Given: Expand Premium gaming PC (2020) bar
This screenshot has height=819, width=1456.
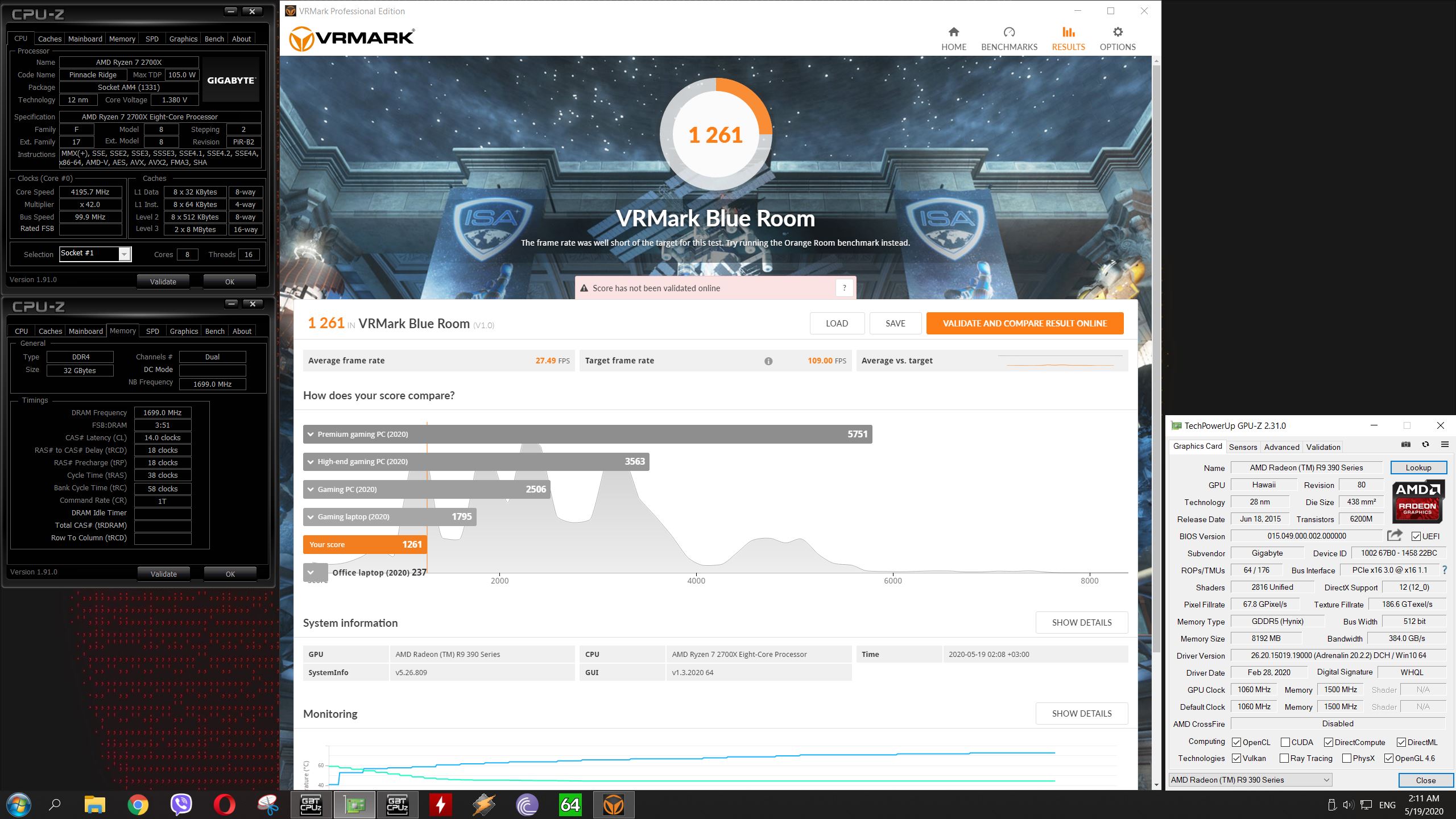Looking at the screenshot, I should pos(588,434).
